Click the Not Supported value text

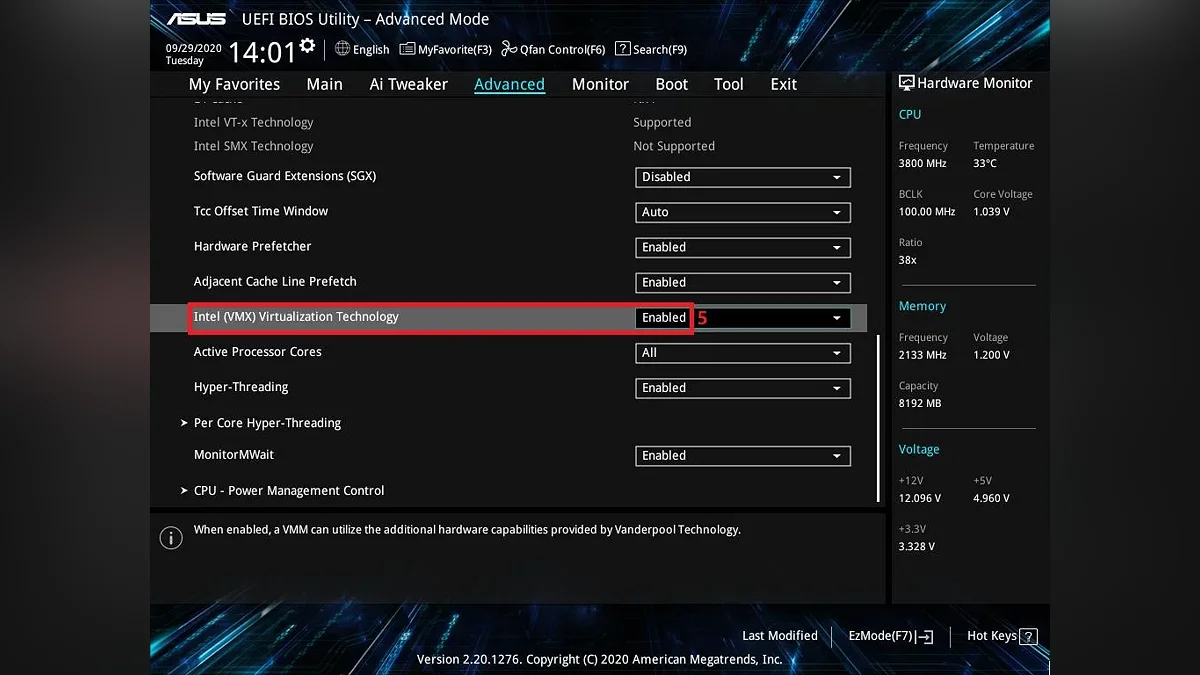tap(674, 146)
